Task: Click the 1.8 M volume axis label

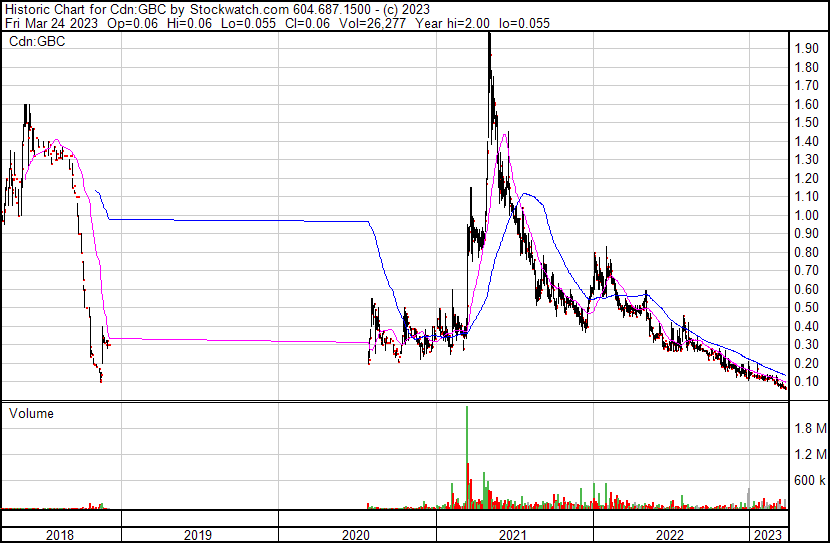Action: [809, 429]
